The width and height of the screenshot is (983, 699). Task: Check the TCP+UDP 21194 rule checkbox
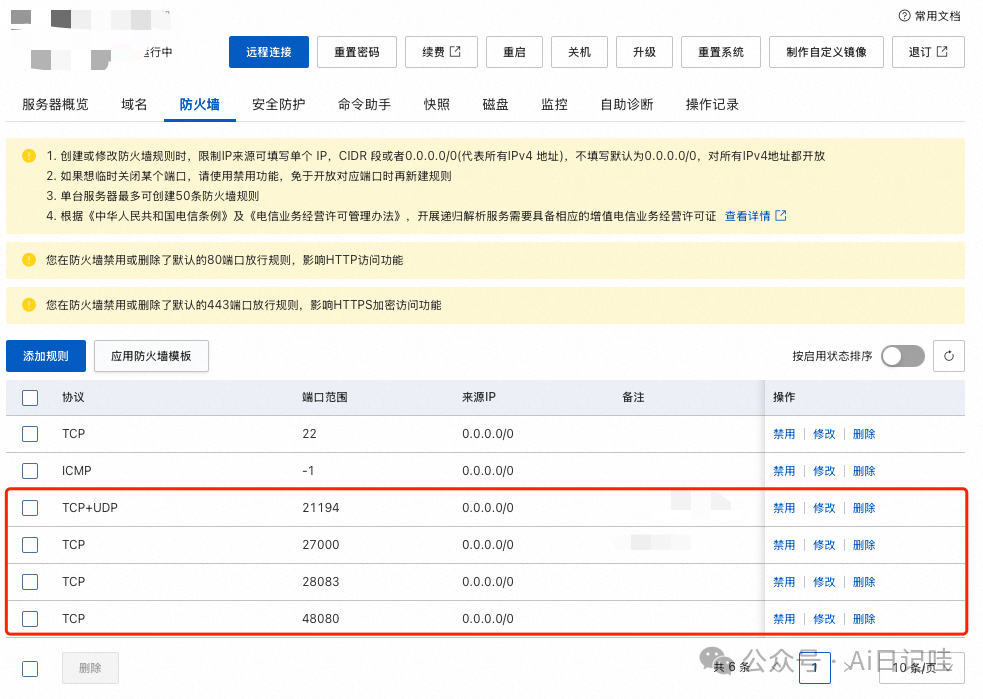coord(30,508)
